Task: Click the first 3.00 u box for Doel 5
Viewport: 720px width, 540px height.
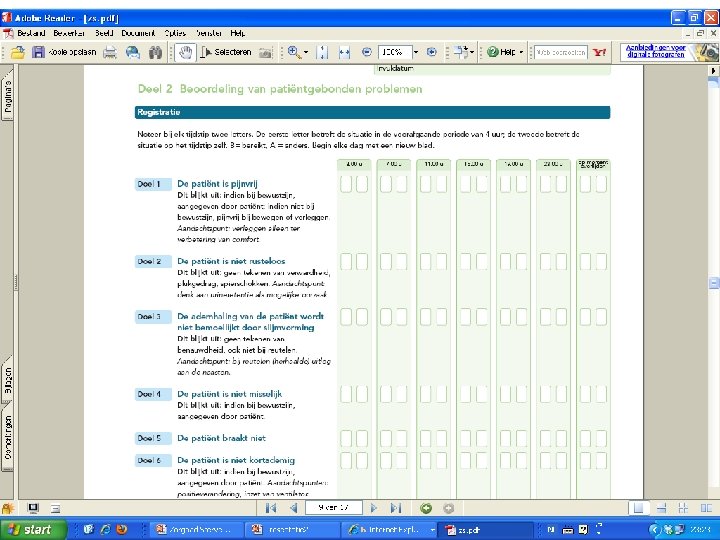Action: 346,439
